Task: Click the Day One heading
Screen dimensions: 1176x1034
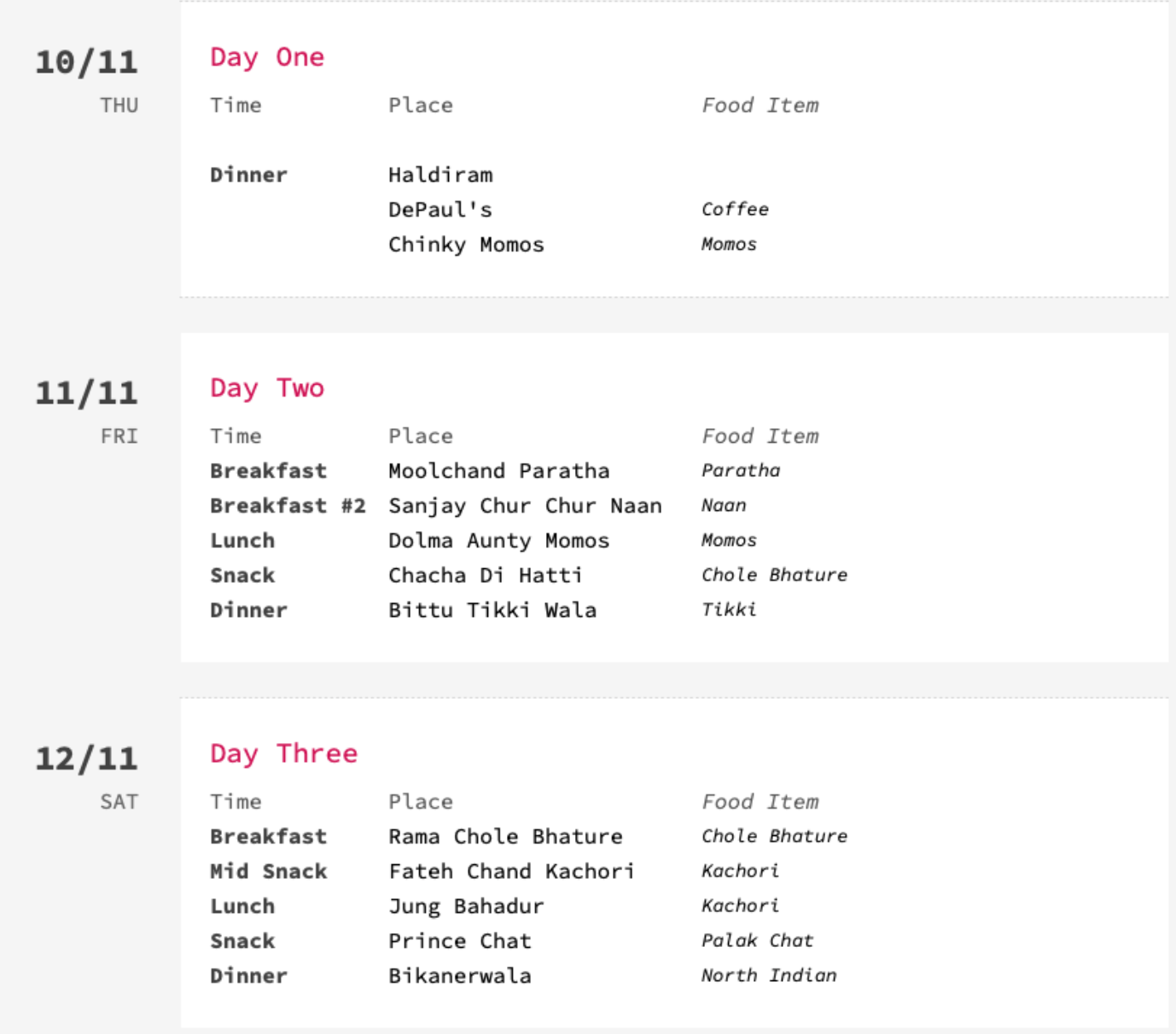Action: pos(267,57)
